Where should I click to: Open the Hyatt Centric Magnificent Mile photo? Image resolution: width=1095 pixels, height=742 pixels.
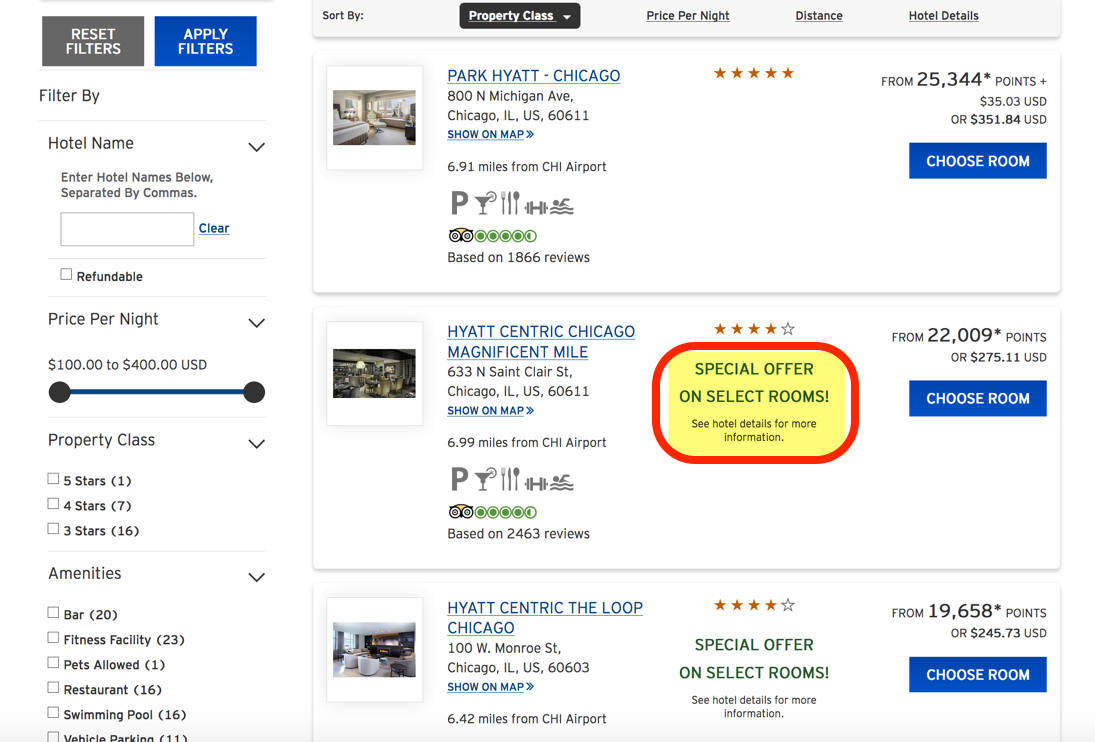point(374,373)
